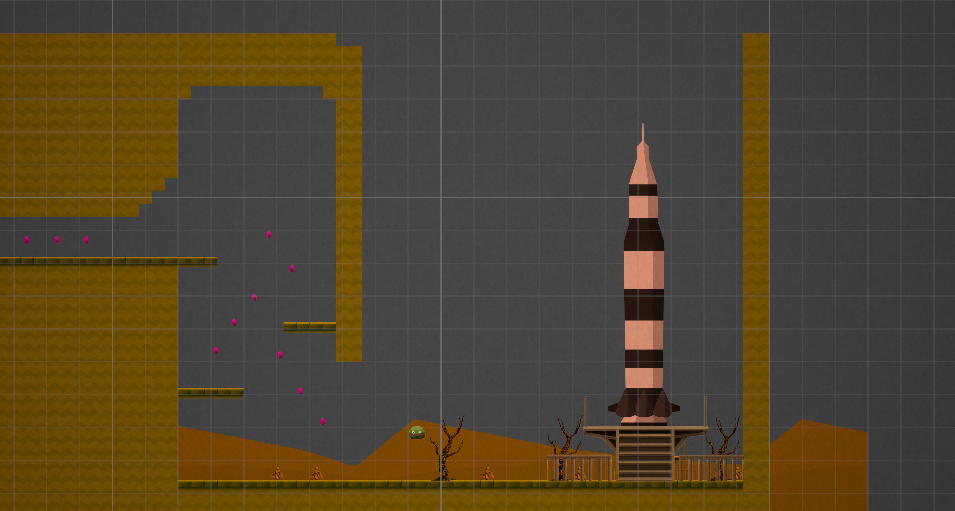Select the striped rocket sprite
Screen dimensions: 955x511
point(643,274)
